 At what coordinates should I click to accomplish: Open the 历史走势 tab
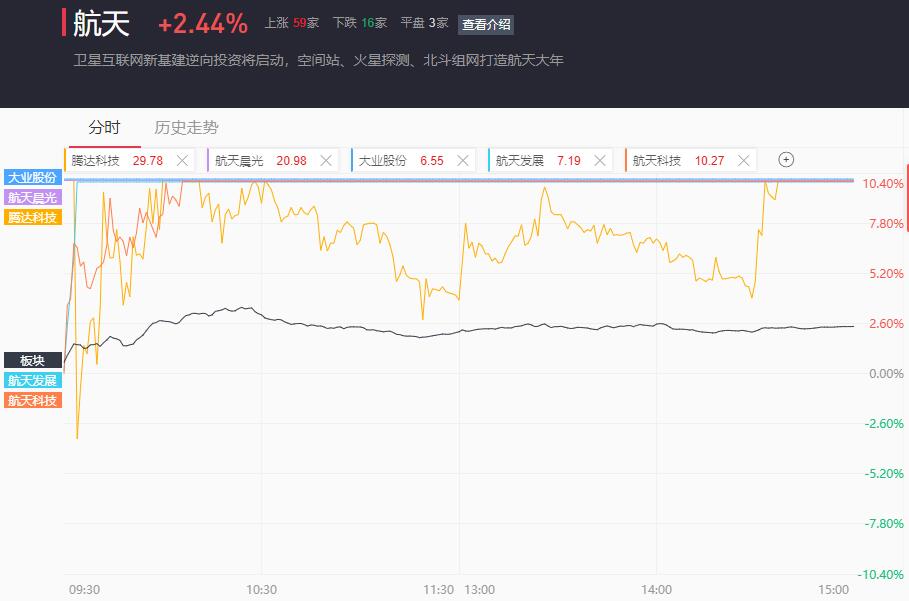click(186, 127)
